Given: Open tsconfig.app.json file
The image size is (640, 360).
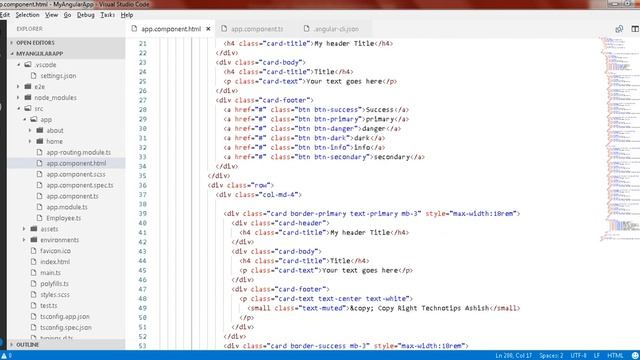Looking at the screenshot, I should pos(64,317).
